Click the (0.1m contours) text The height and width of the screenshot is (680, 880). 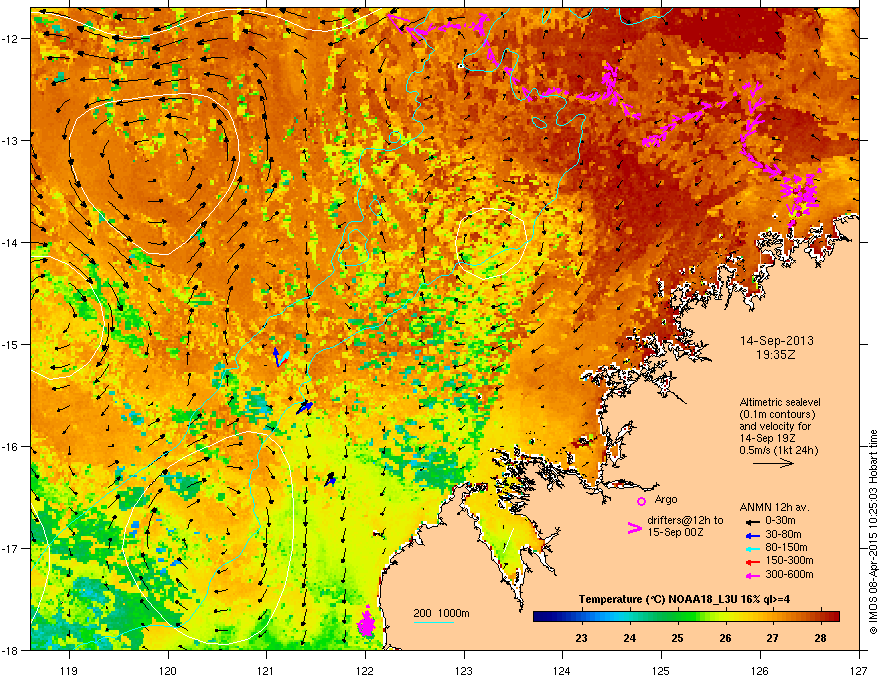[x=777, y=414]
